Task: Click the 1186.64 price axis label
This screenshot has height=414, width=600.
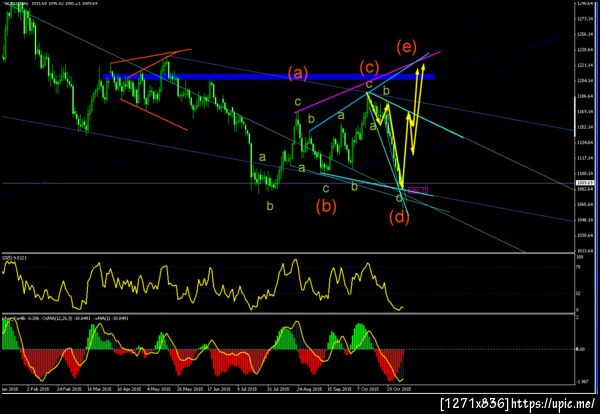Action: 585,96
